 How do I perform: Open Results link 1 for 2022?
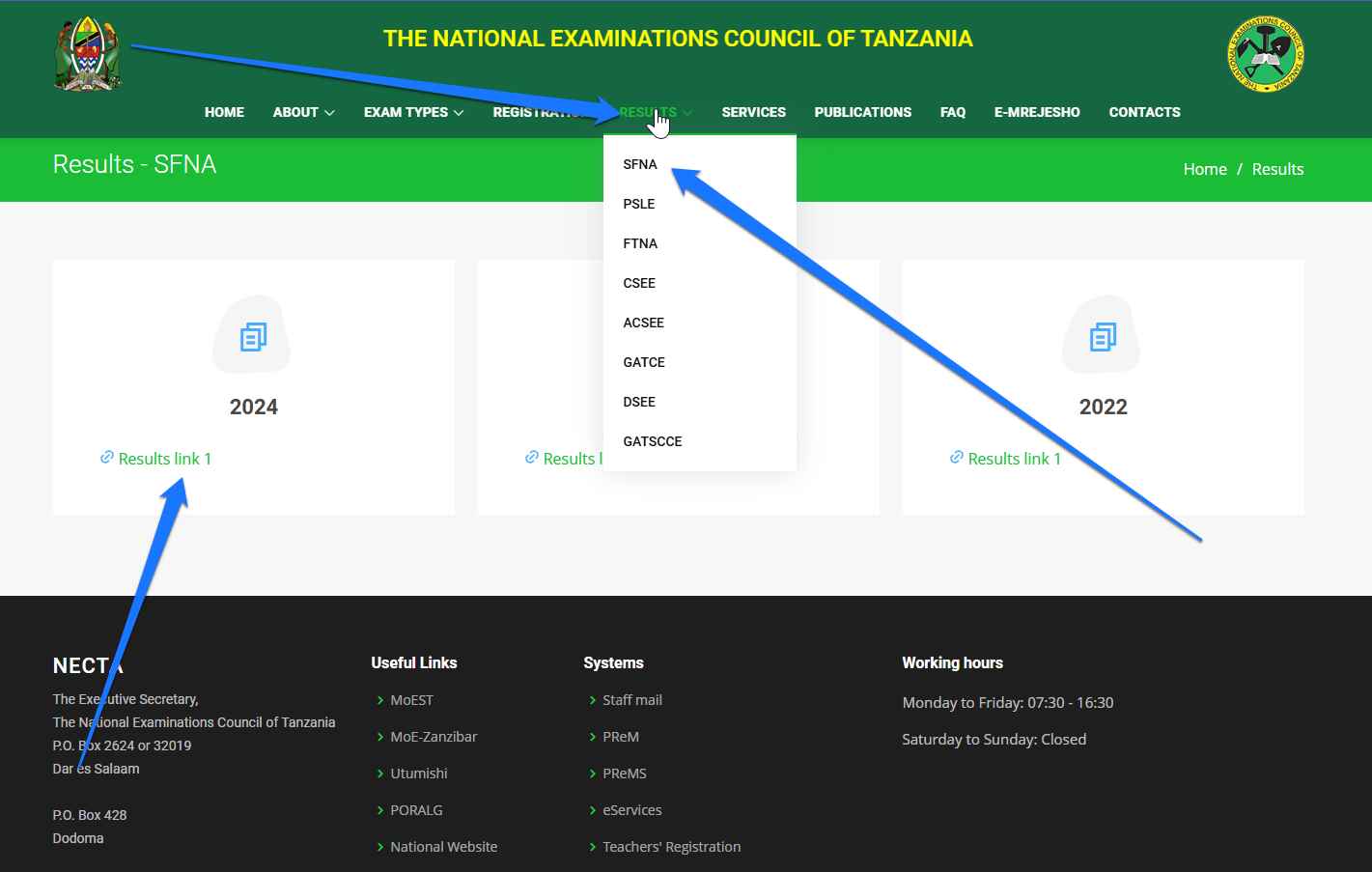pyautogui.click(x=1014, y=459)
